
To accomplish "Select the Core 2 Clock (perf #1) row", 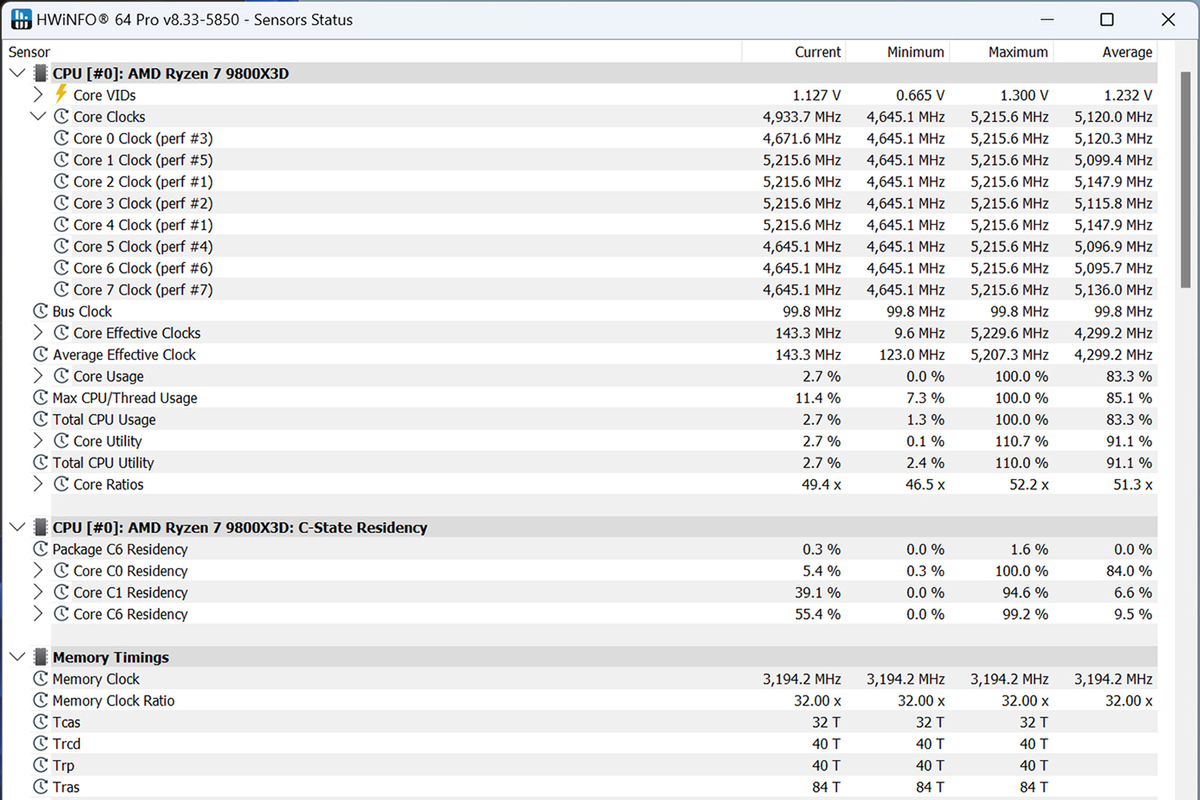I will click(142, 181).
